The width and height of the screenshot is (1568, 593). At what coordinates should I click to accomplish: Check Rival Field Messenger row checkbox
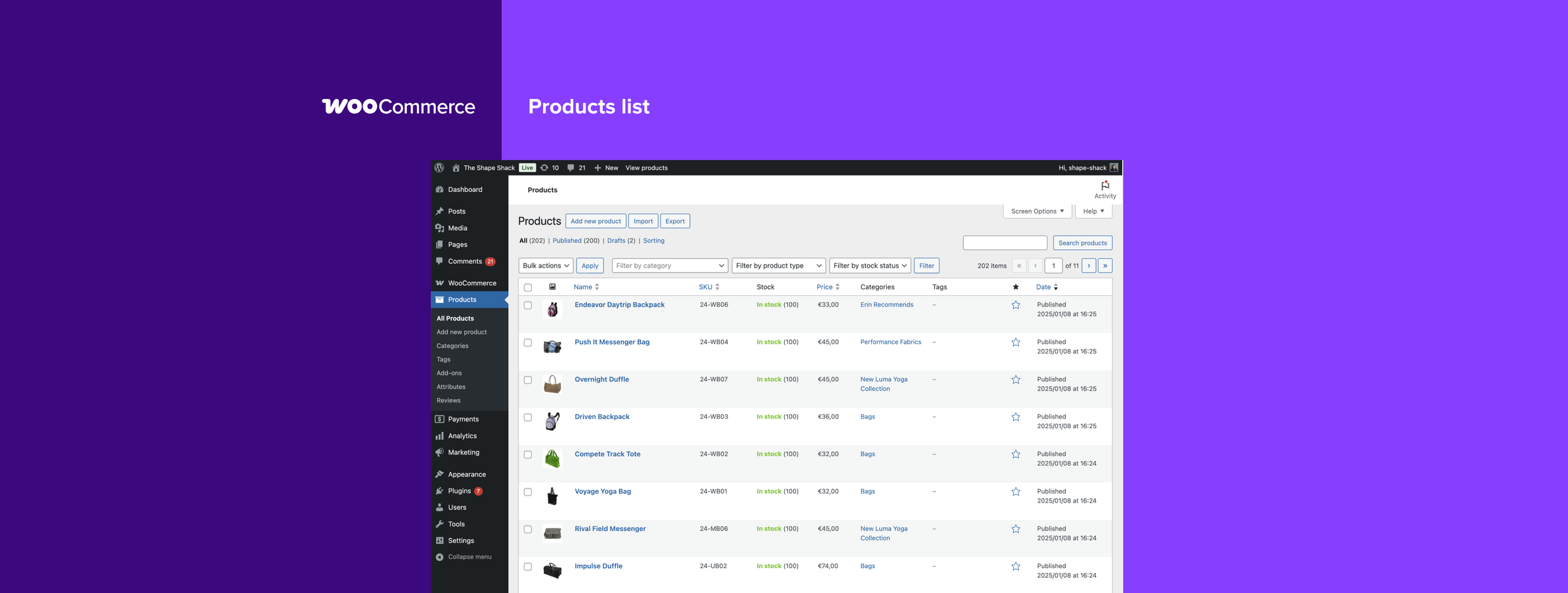pos(528,529)
